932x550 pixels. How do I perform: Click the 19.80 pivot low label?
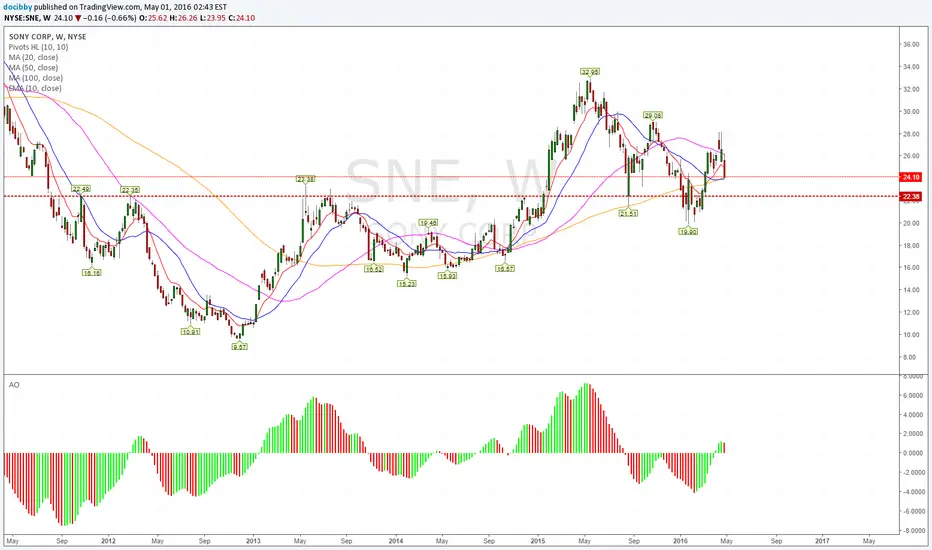(x=688, y=231)
